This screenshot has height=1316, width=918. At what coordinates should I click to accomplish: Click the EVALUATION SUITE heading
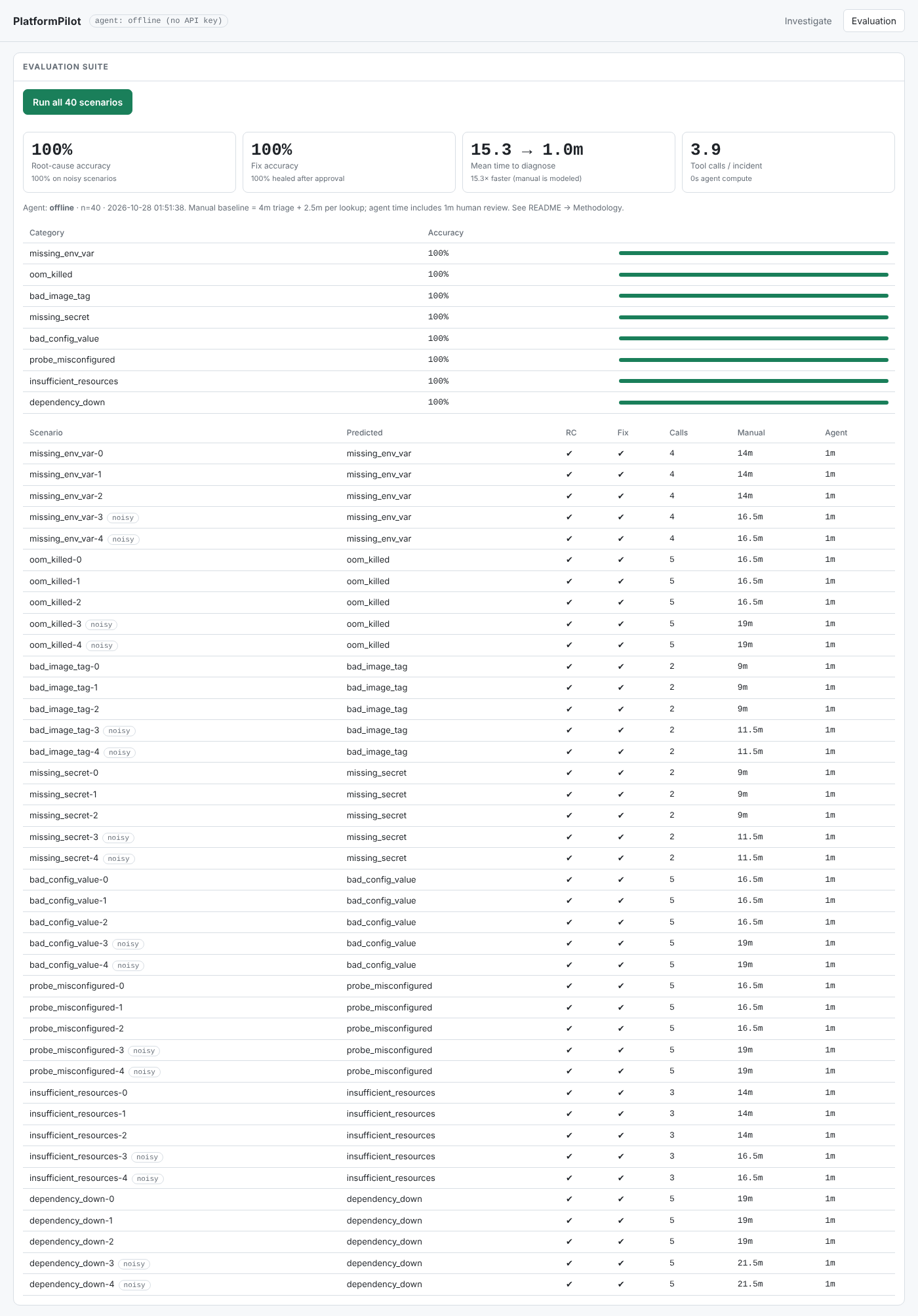point(66,67)
